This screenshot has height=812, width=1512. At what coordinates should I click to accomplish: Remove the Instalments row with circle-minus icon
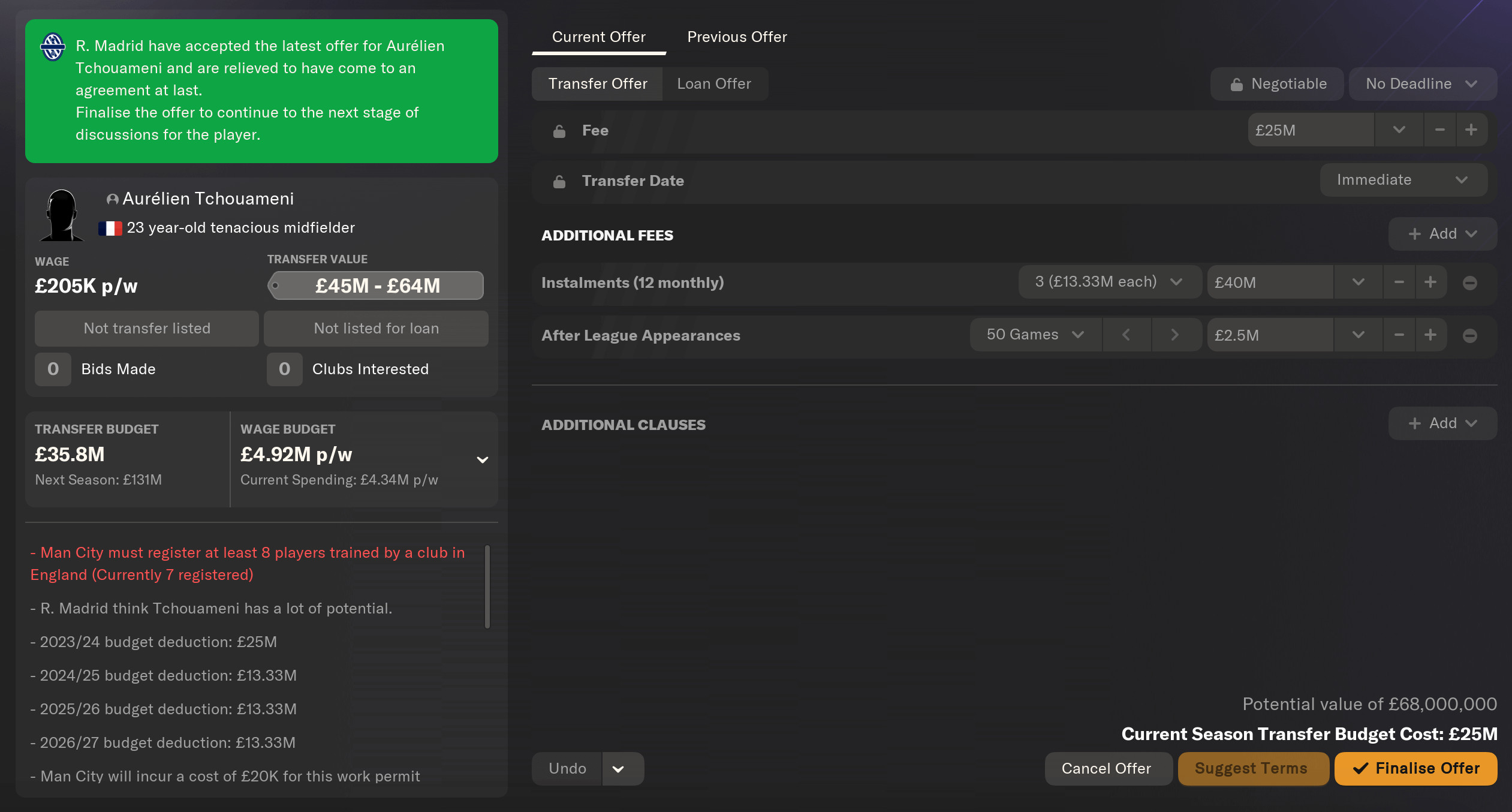(1469, 283)
